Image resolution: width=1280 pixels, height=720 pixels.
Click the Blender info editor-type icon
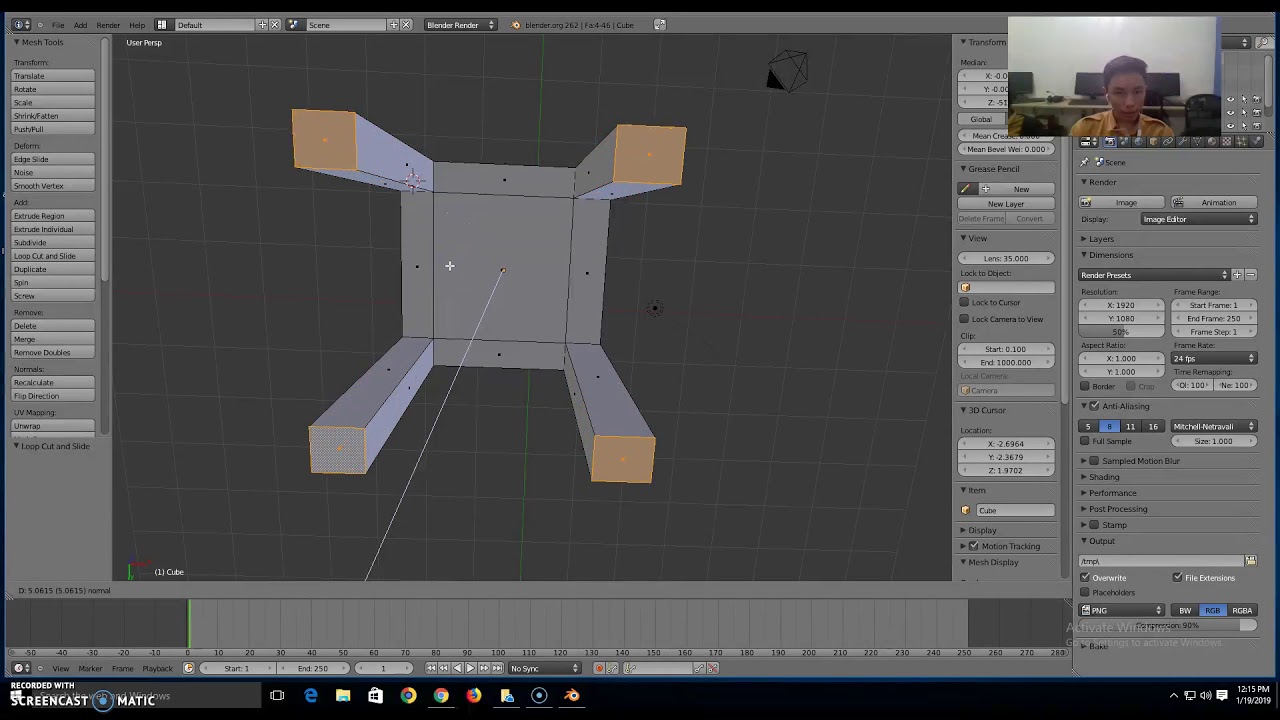20,25
